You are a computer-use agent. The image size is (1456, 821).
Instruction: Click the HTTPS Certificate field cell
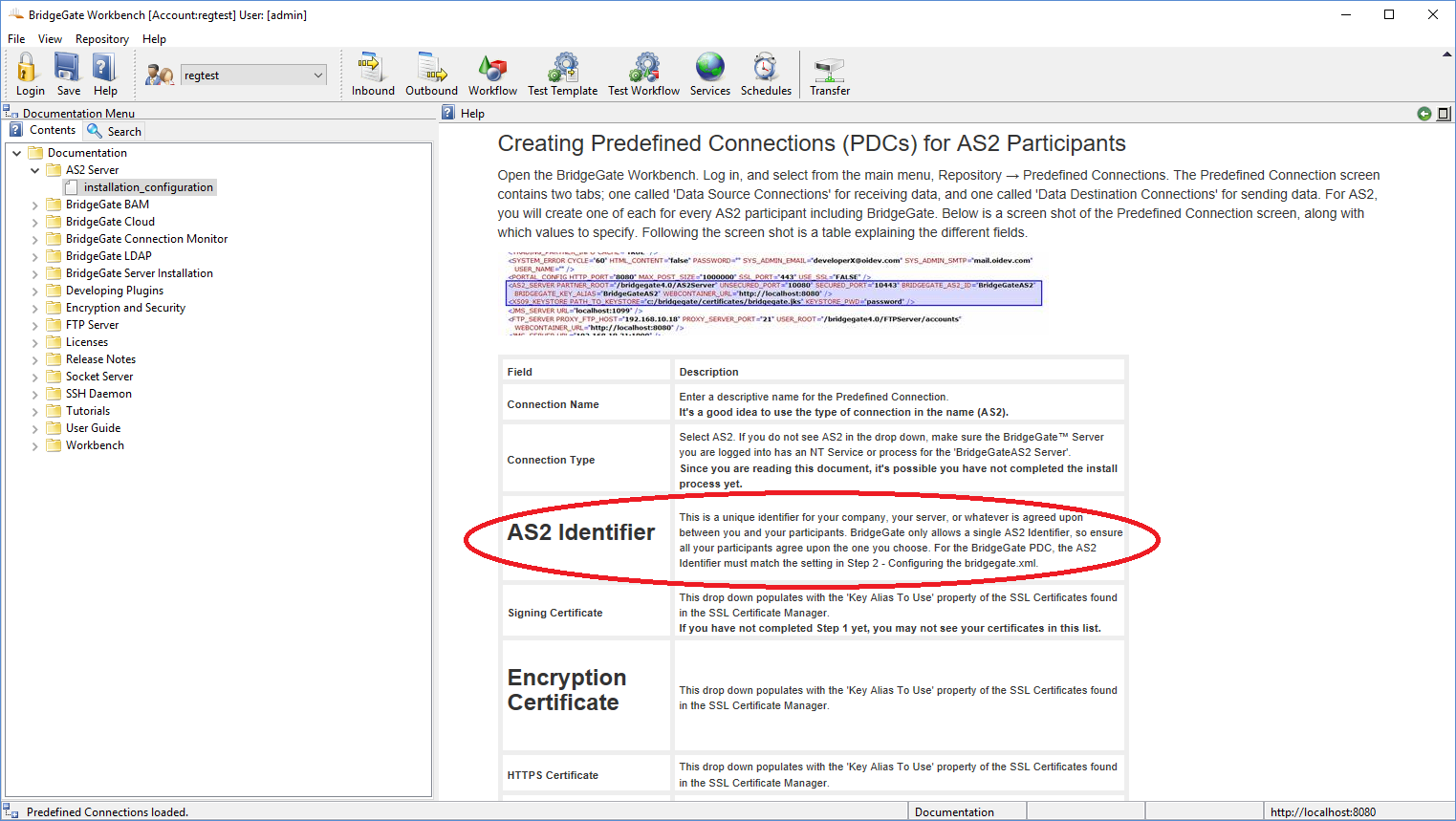point(587,775)
